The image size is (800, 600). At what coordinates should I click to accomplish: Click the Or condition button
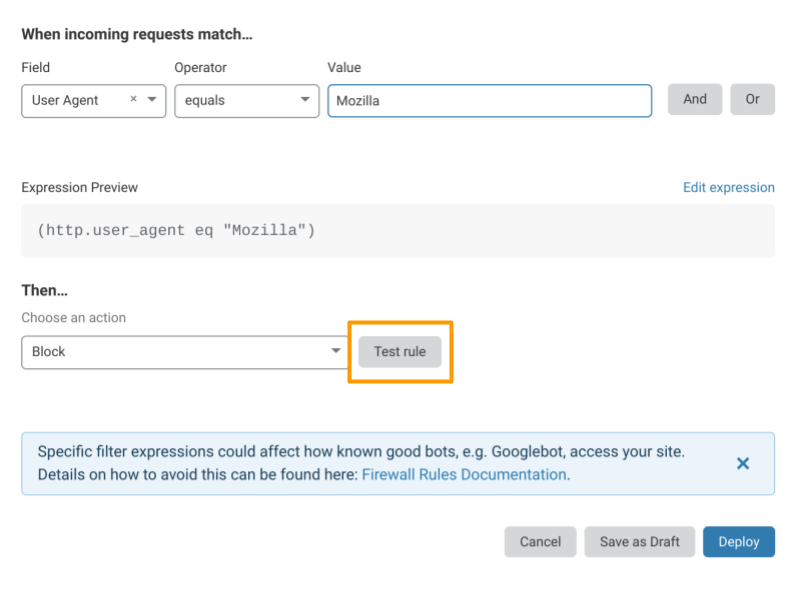tap(752, 99)
